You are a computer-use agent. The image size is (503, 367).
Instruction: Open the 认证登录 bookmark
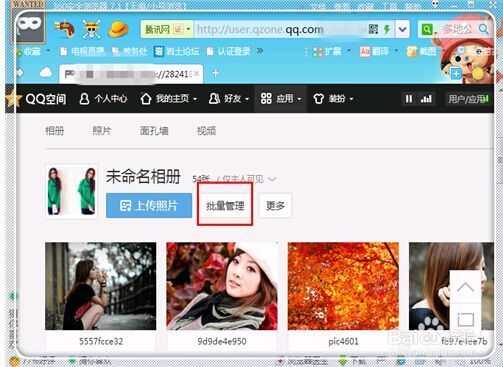click(x=228, y=51)
